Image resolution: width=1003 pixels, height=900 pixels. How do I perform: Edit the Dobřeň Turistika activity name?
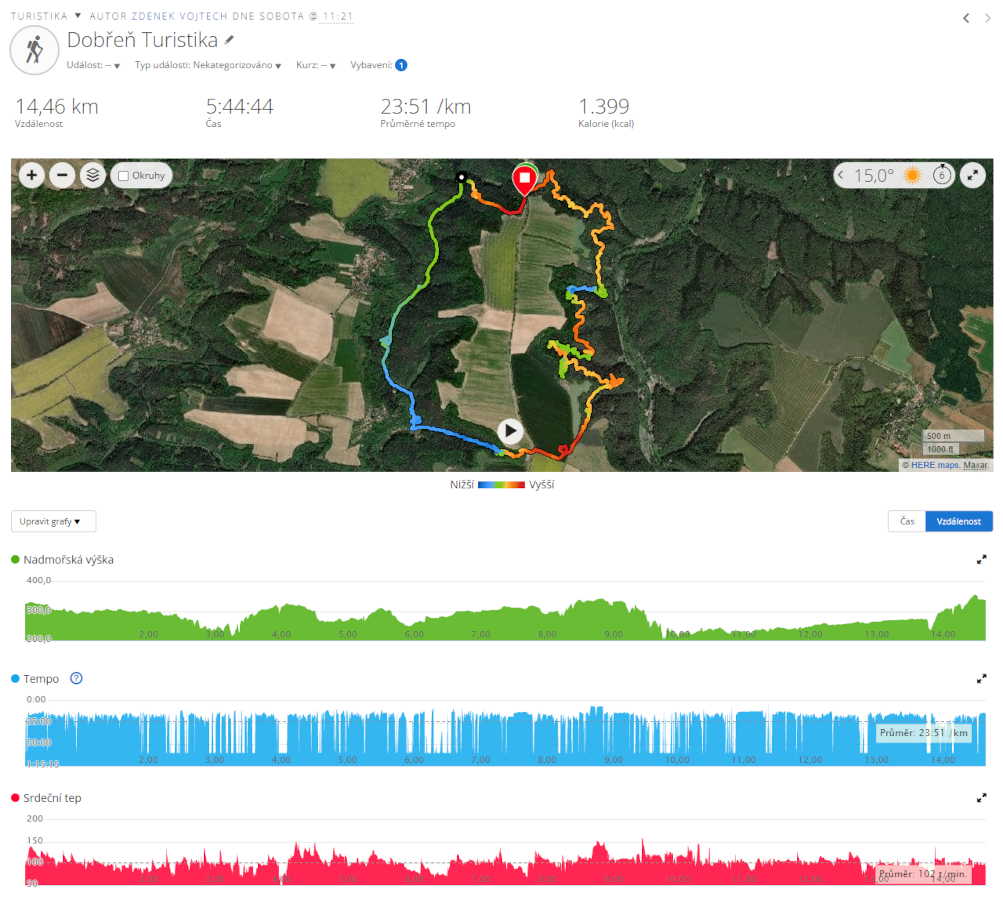pyautogui.click(x=229, y=40)
